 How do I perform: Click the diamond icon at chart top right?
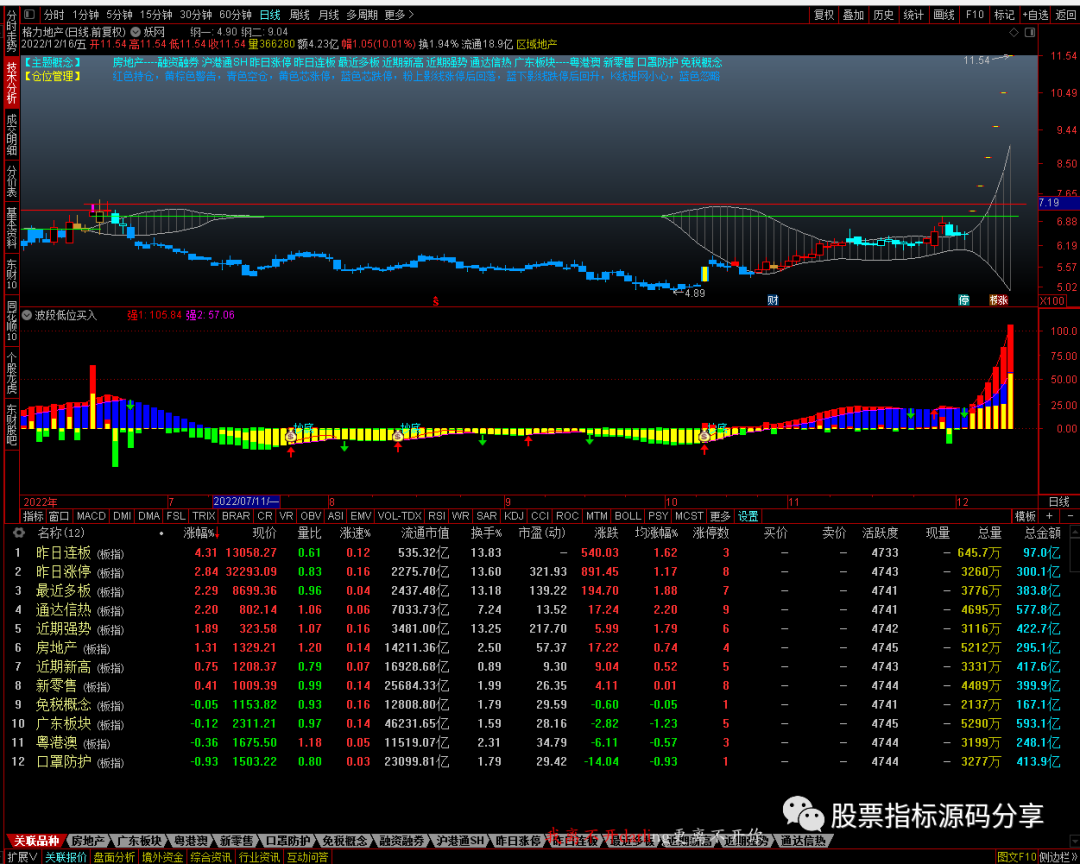1013,32
